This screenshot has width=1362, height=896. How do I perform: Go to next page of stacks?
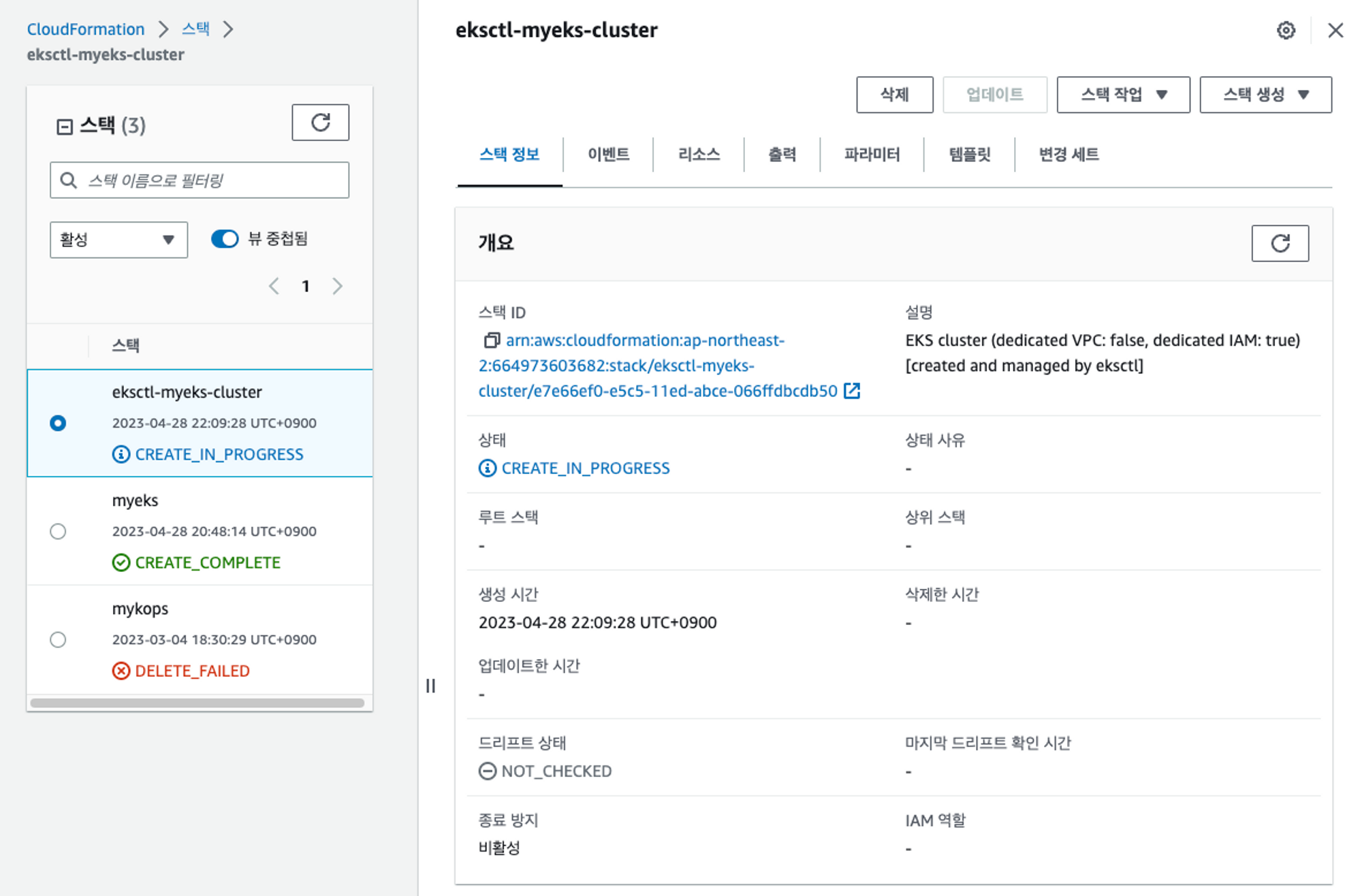(x=337, y=286)
